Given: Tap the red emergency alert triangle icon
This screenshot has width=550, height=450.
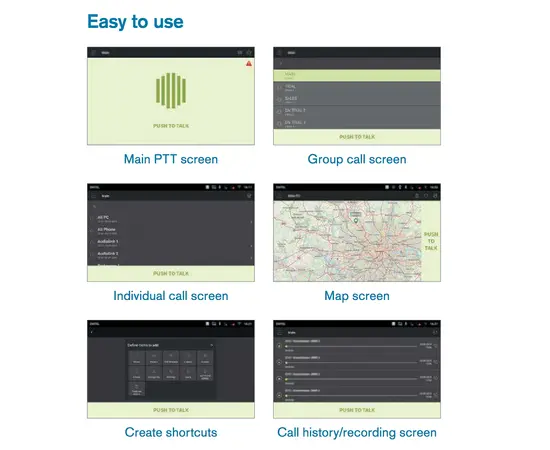Looking at the screenshot, I should click(249, 63).
